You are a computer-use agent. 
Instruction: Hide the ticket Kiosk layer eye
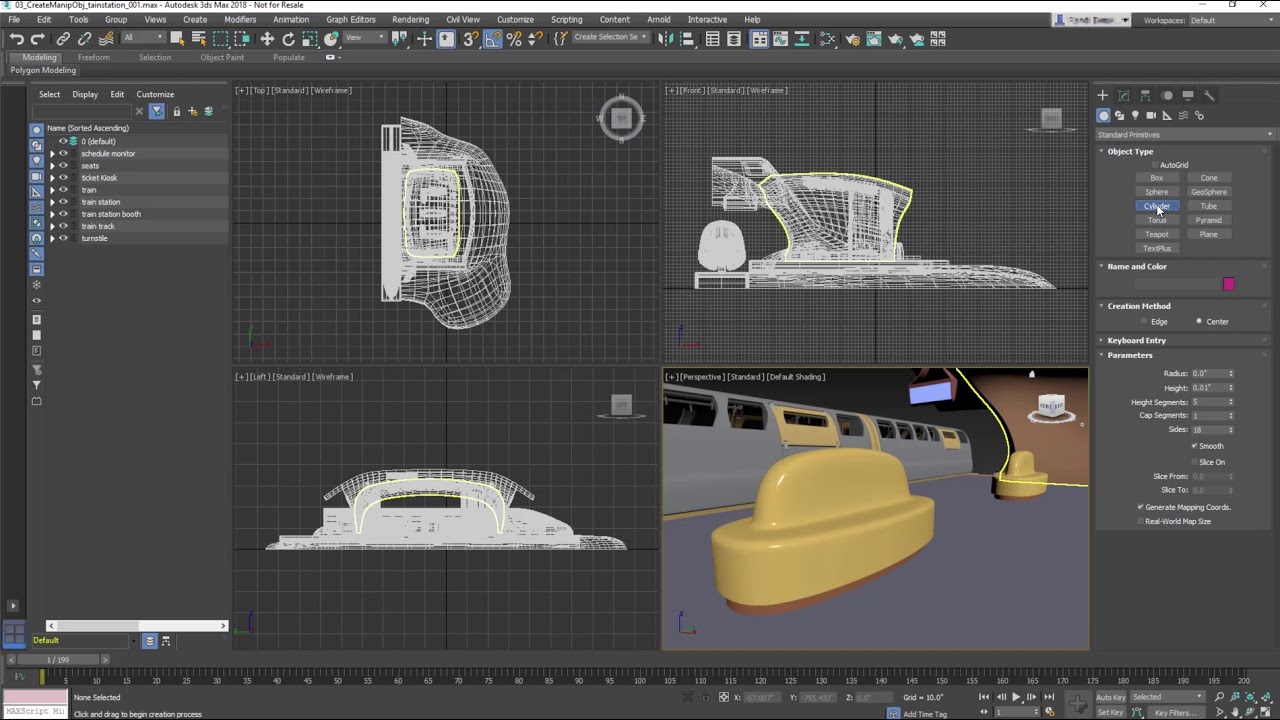63,178
